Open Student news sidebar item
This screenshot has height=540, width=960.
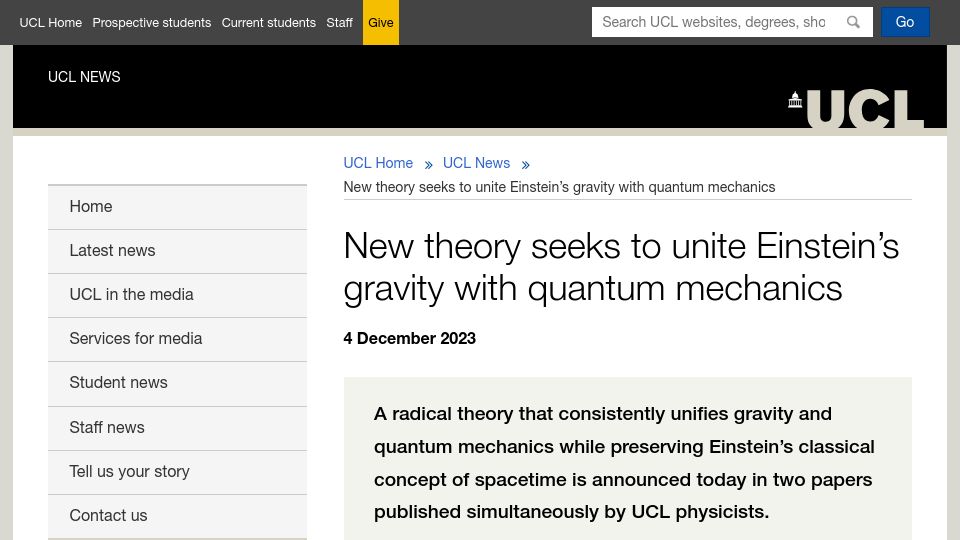pyautogui.click(x=178, y=383)
